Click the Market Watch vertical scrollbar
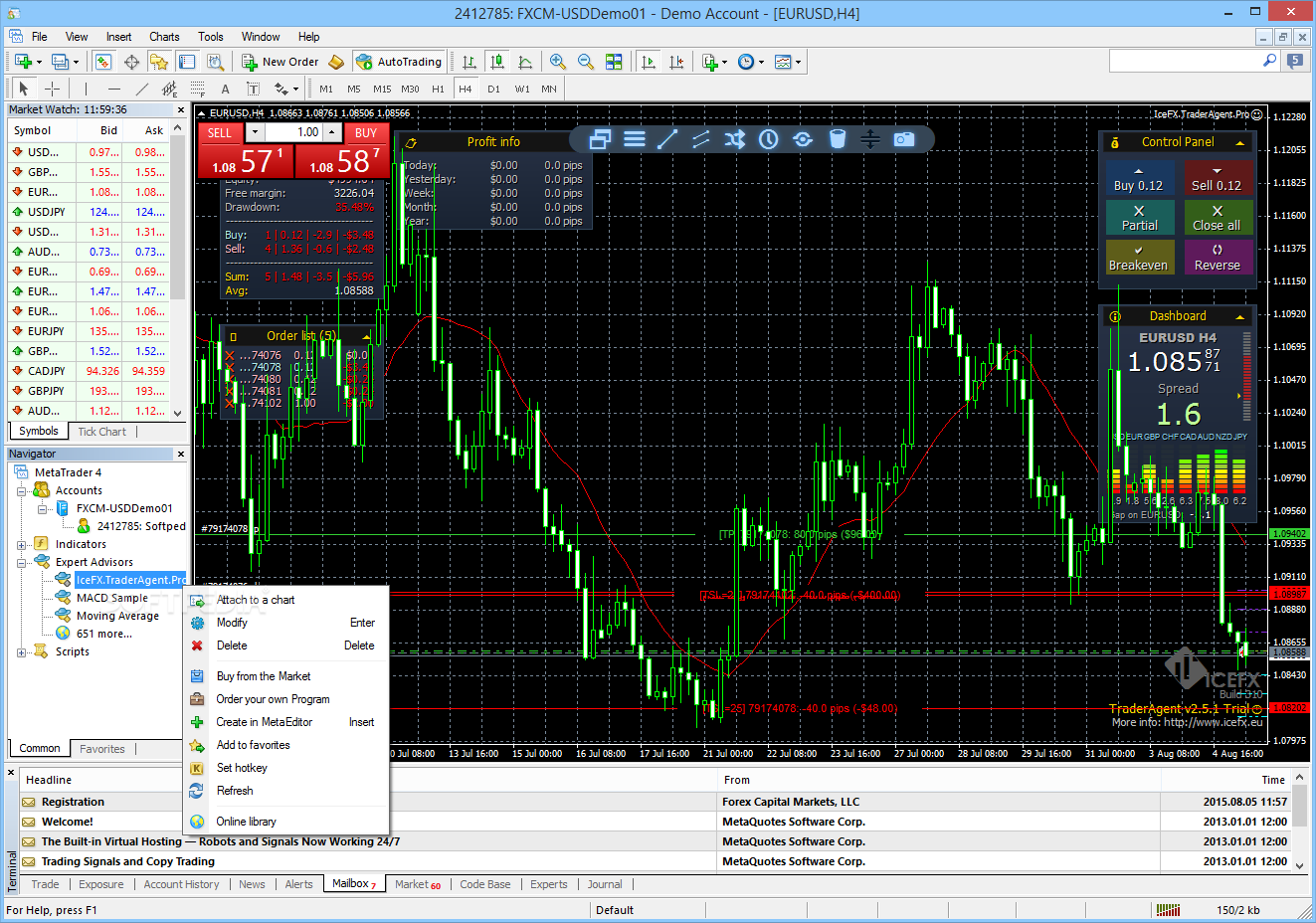Viewport: 1316px width, 923px height. (x=178, y=271)
